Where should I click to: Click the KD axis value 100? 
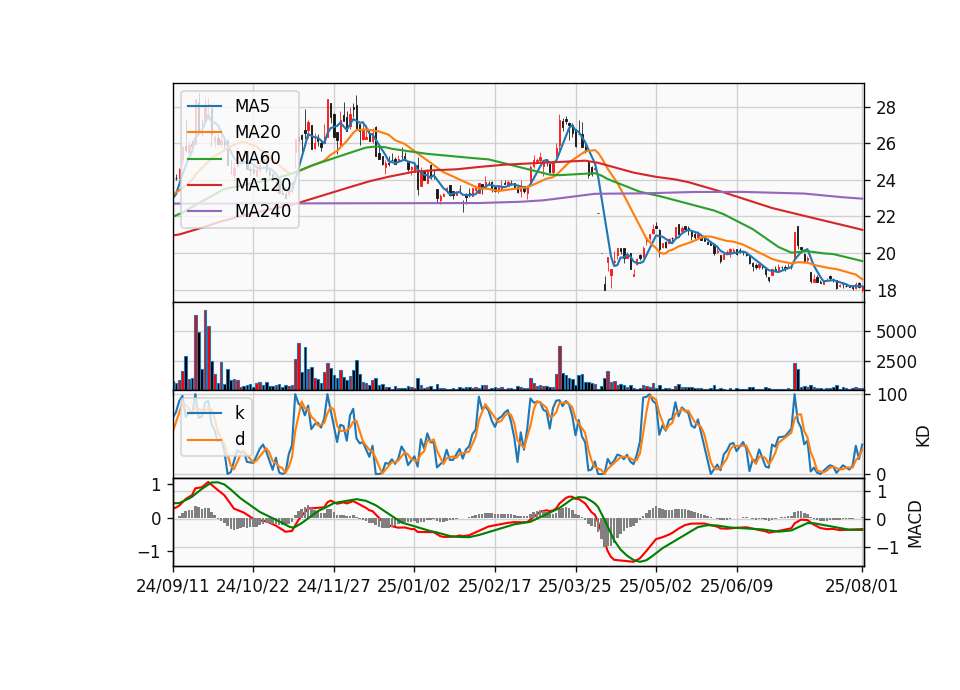coord(892,395)
